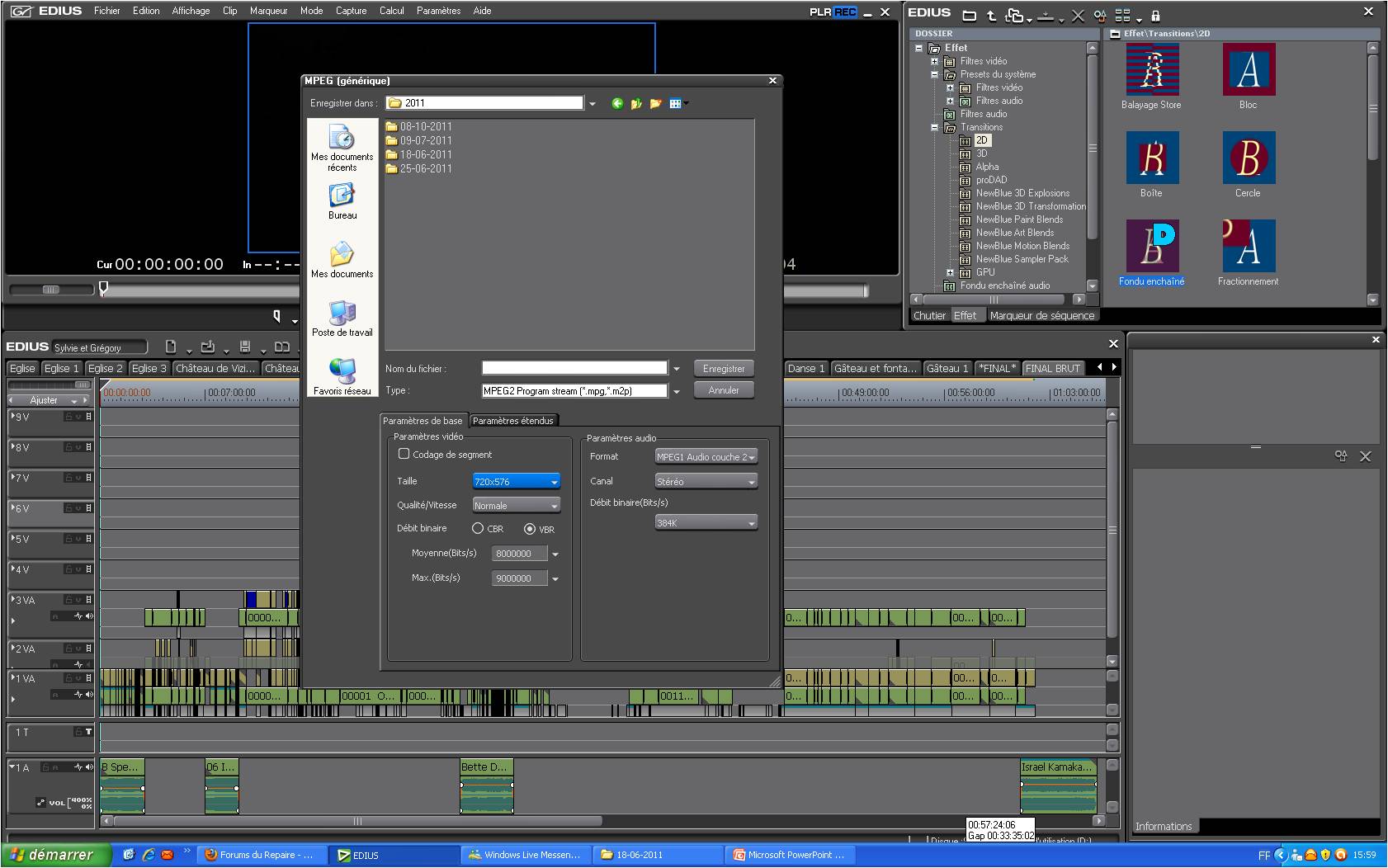Viewport: 1388px width, 868px height.
Task: Open the Canal Stéréo dropdown
Action: 706,482
